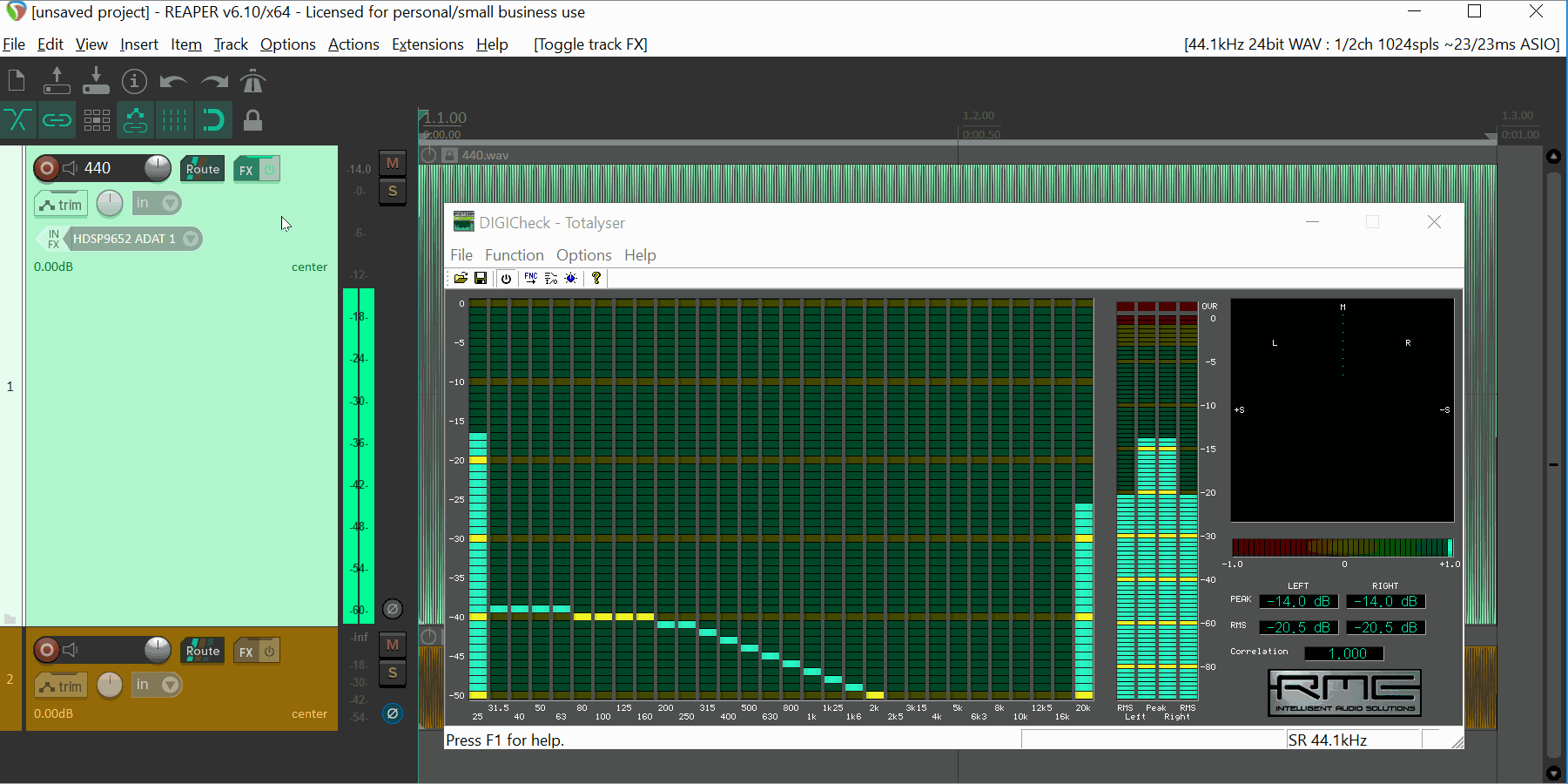Solo track 2 with S button

coord(393,672)
